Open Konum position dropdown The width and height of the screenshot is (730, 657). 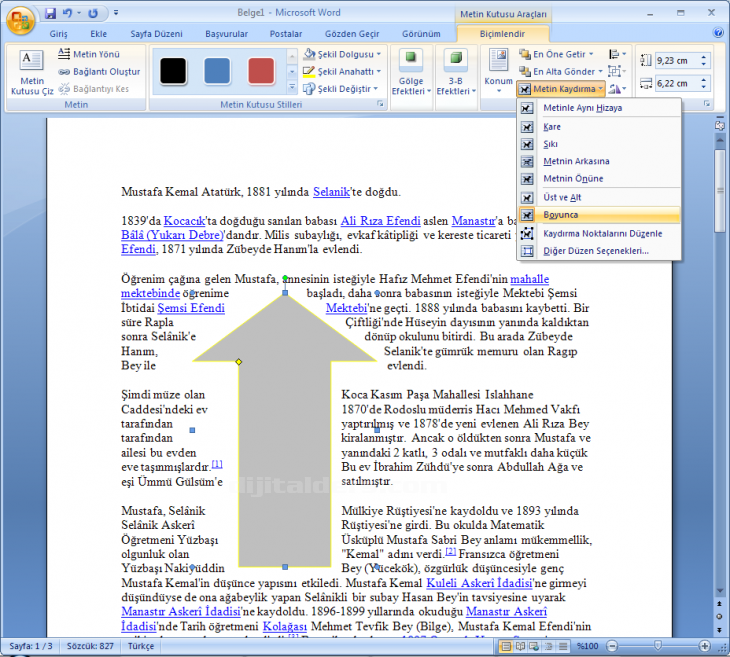(499, 71)
